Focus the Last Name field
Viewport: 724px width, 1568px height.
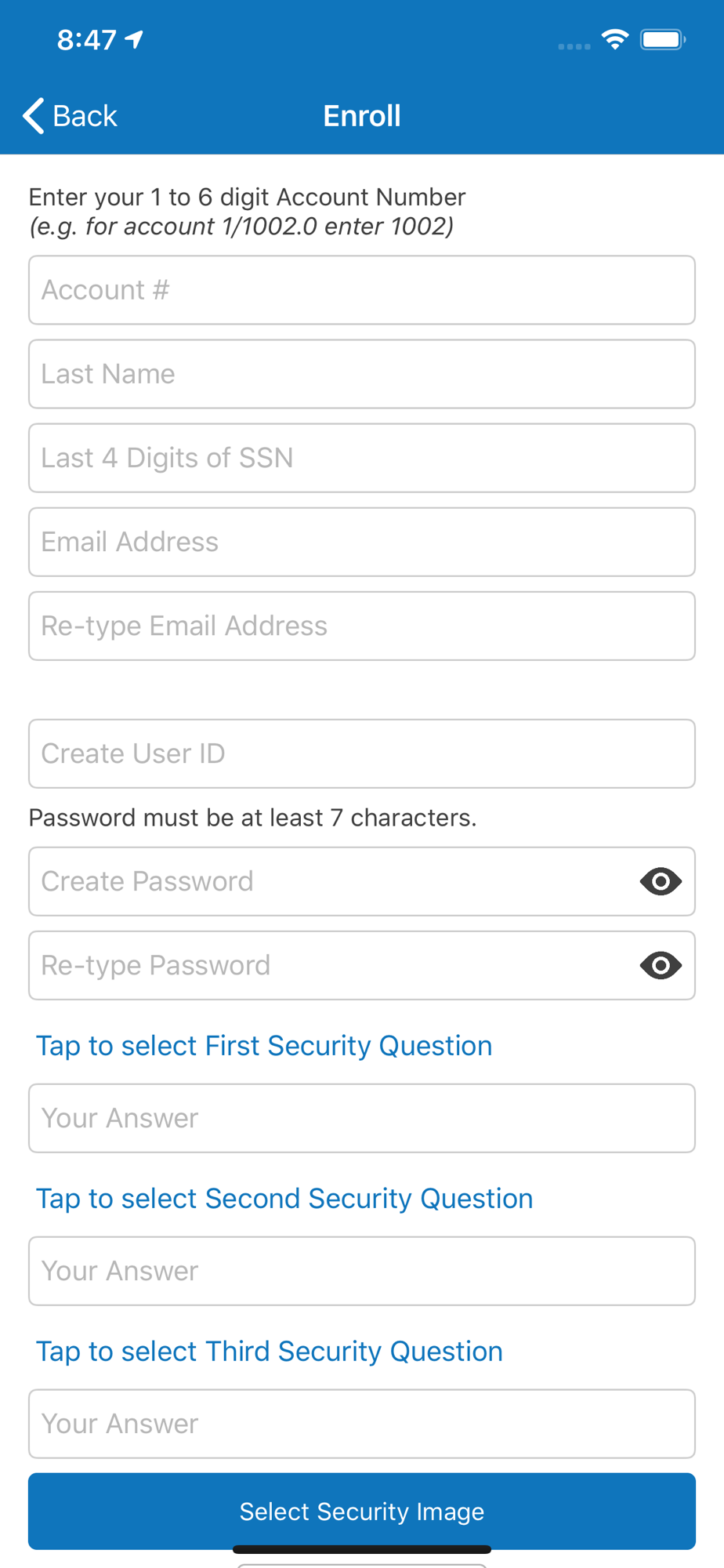pos(362,374)
